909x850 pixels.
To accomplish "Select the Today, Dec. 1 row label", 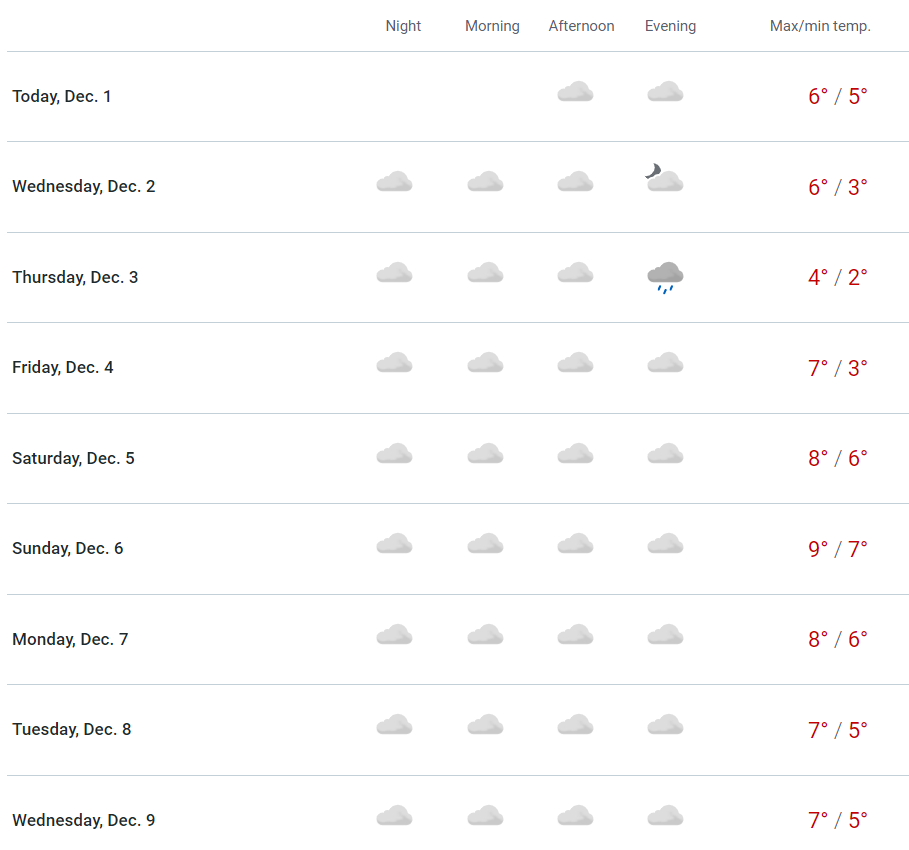I will click(x=62, y=96).
